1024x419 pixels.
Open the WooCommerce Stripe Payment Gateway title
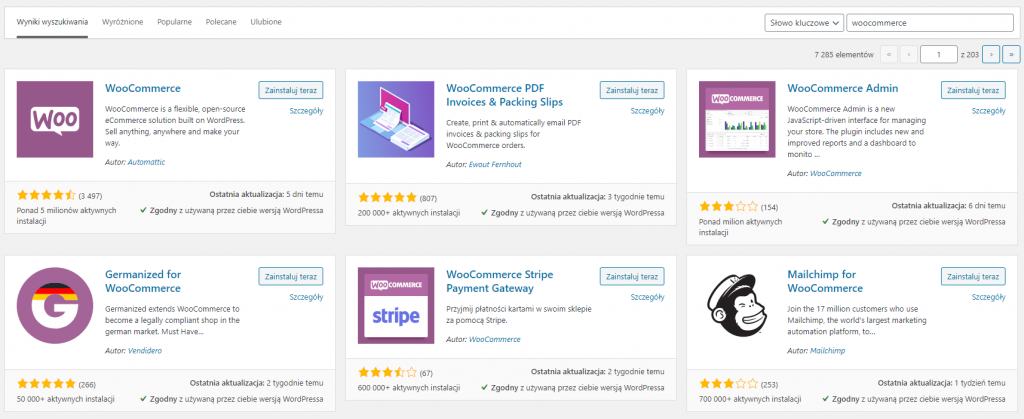click(500, 281)
